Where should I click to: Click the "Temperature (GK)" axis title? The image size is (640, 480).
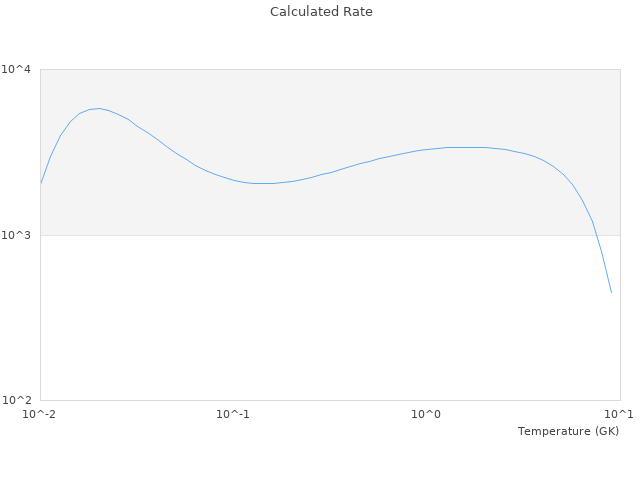click(568, 431)
